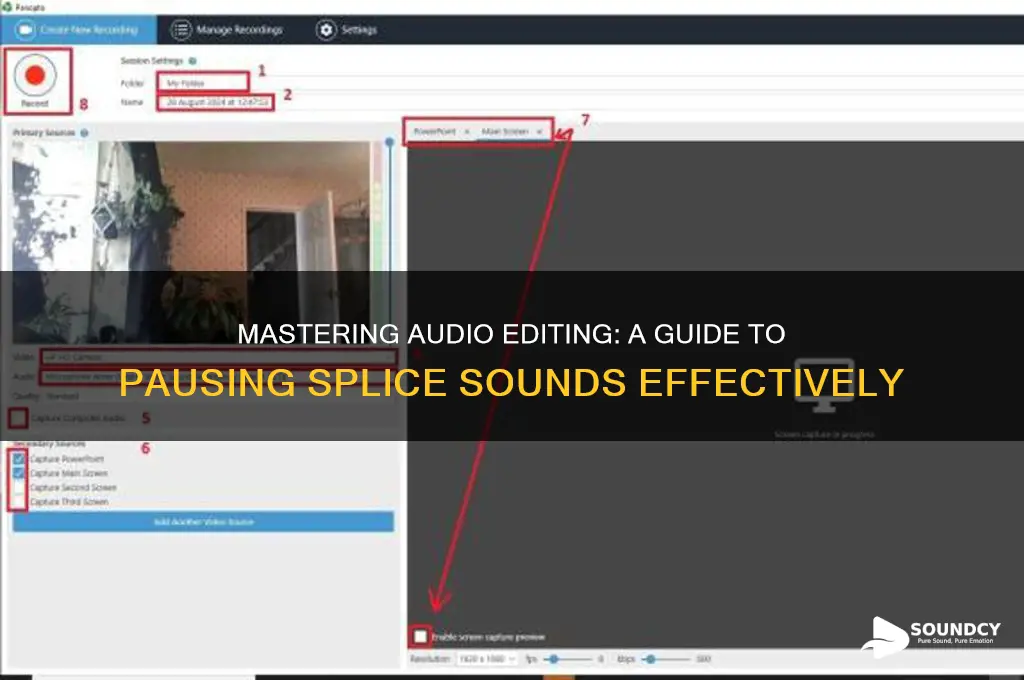
Task: Adjust the fps slider
Action: click(569, 659)
